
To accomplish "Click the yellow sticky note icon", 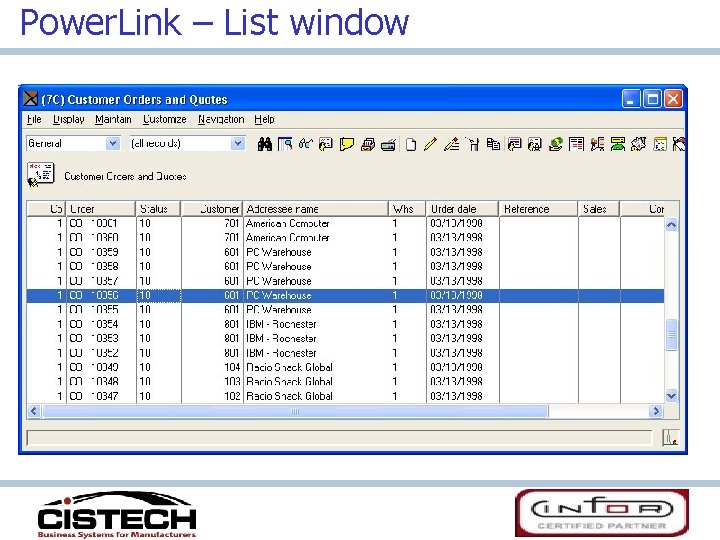I will [x=347, y=144].
